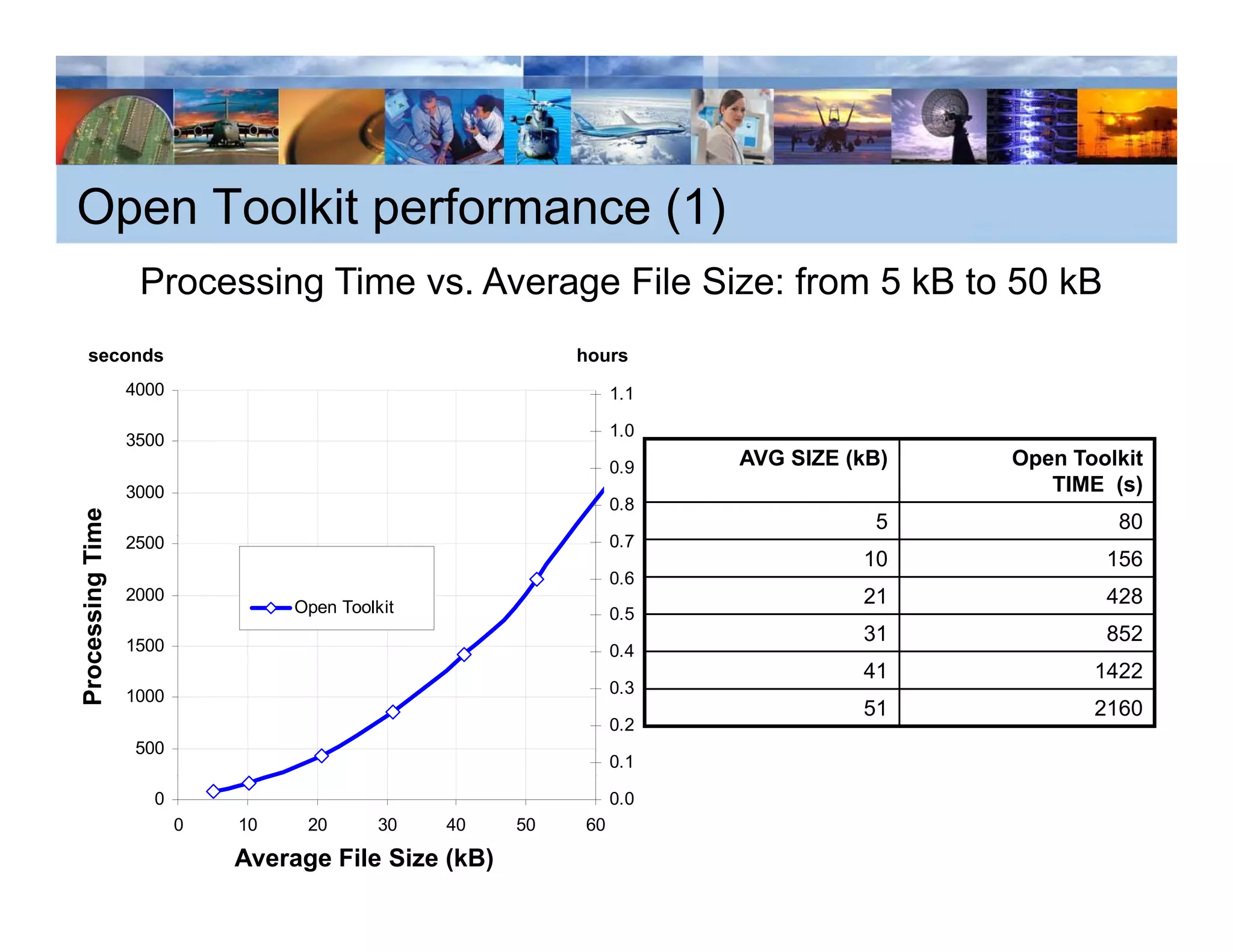Click the chart data marker at 5 kB
Viewport: 1233px width, 952px height.
pos(213,791)
